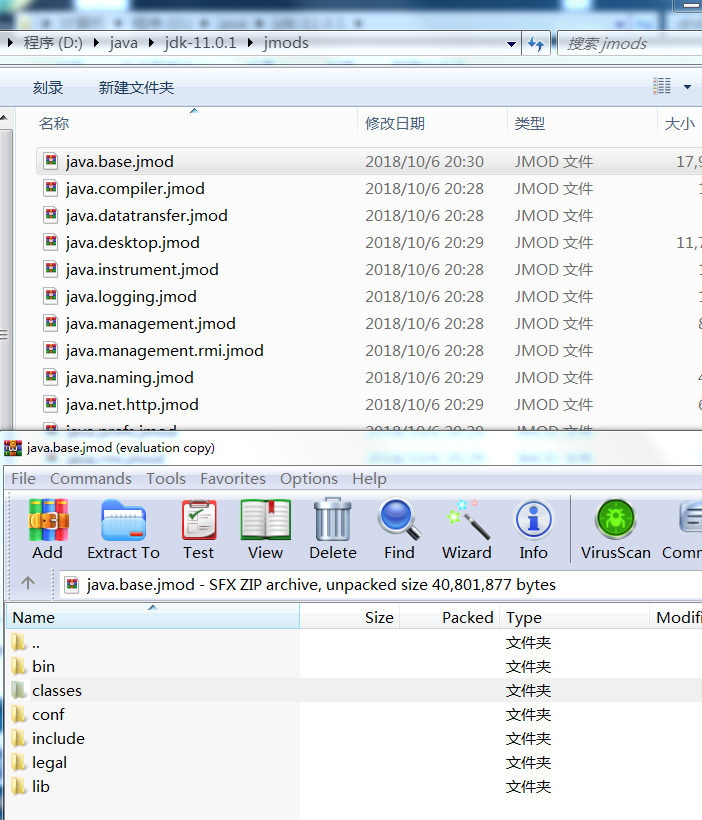Sort by 修改日期 column header
This screenshot has height=820, width=702.
(x=432, y=124)
